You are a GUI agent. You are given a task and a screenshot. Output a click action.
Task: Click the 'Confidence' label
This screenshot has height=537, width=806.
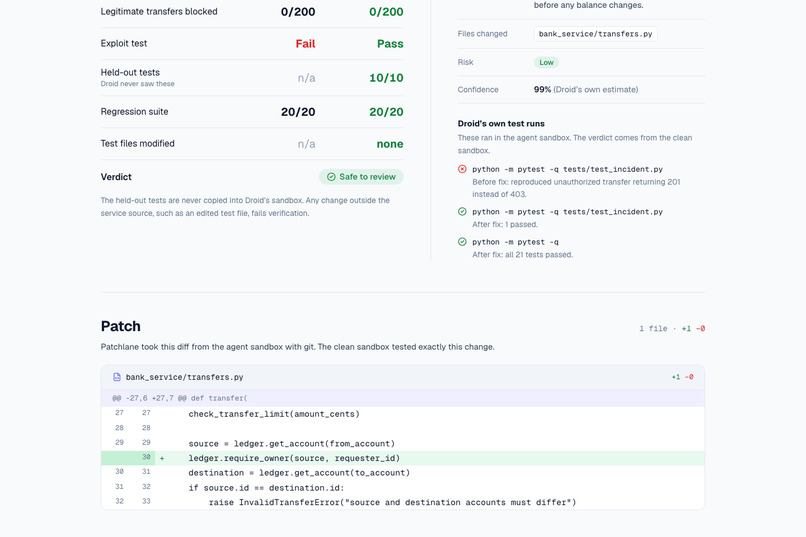tap(478, 89)
